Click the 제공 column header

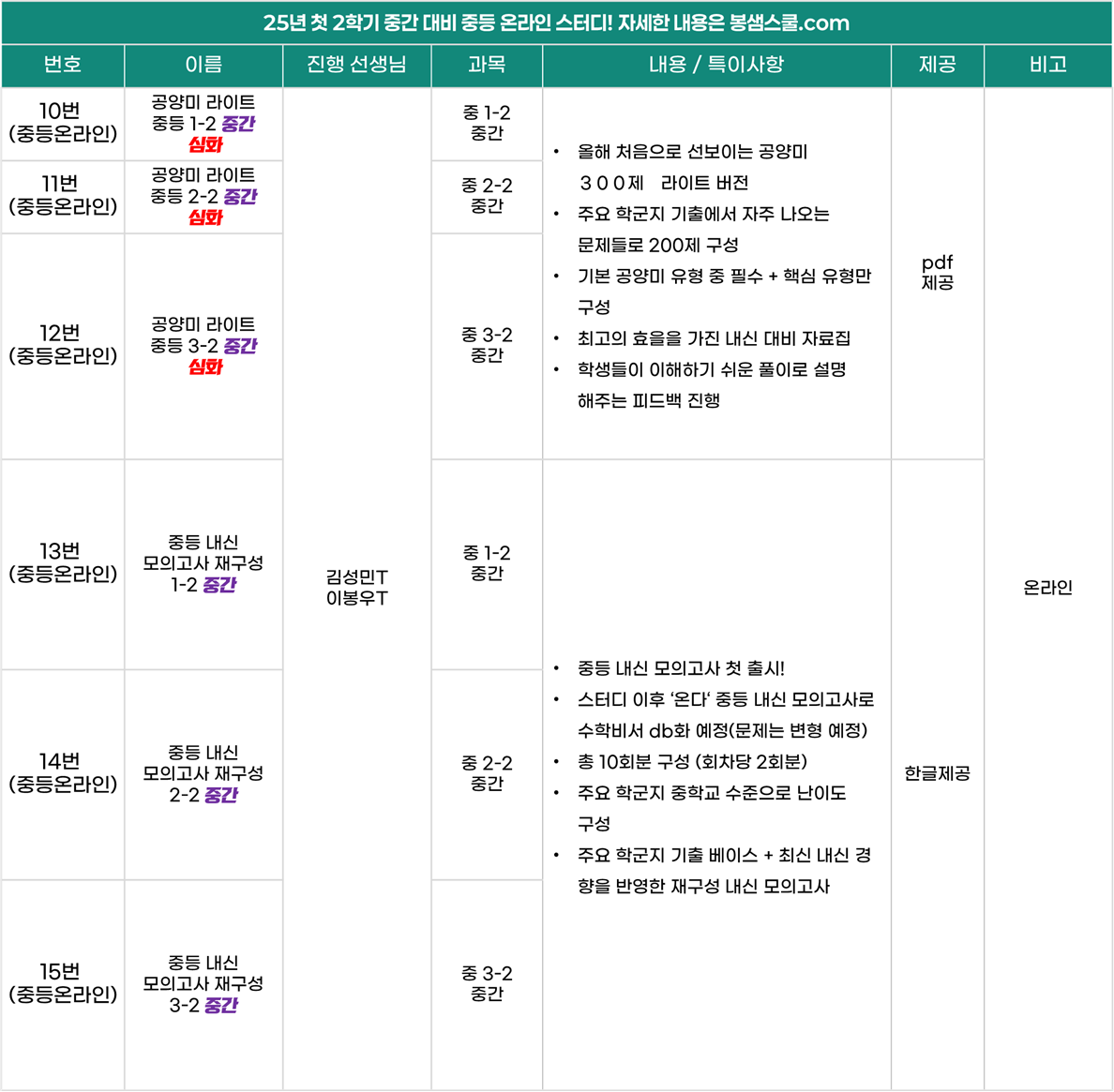pyautogui.click(x=937, y=66)
